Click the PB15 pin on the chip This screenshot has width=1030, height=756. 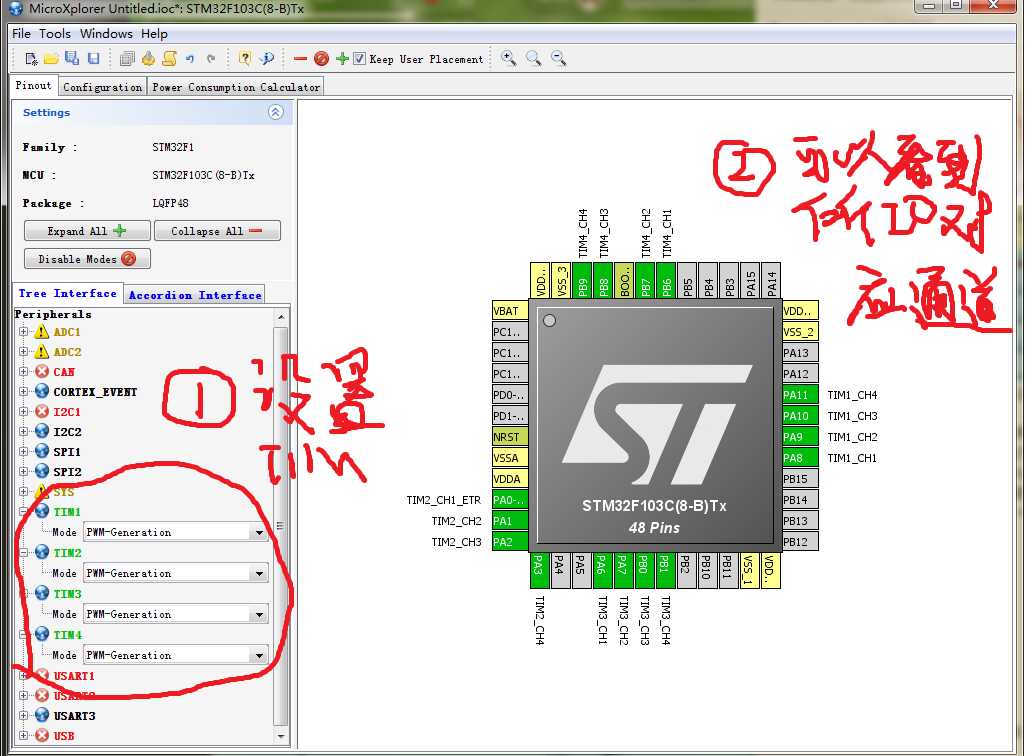tap(800, 479)
